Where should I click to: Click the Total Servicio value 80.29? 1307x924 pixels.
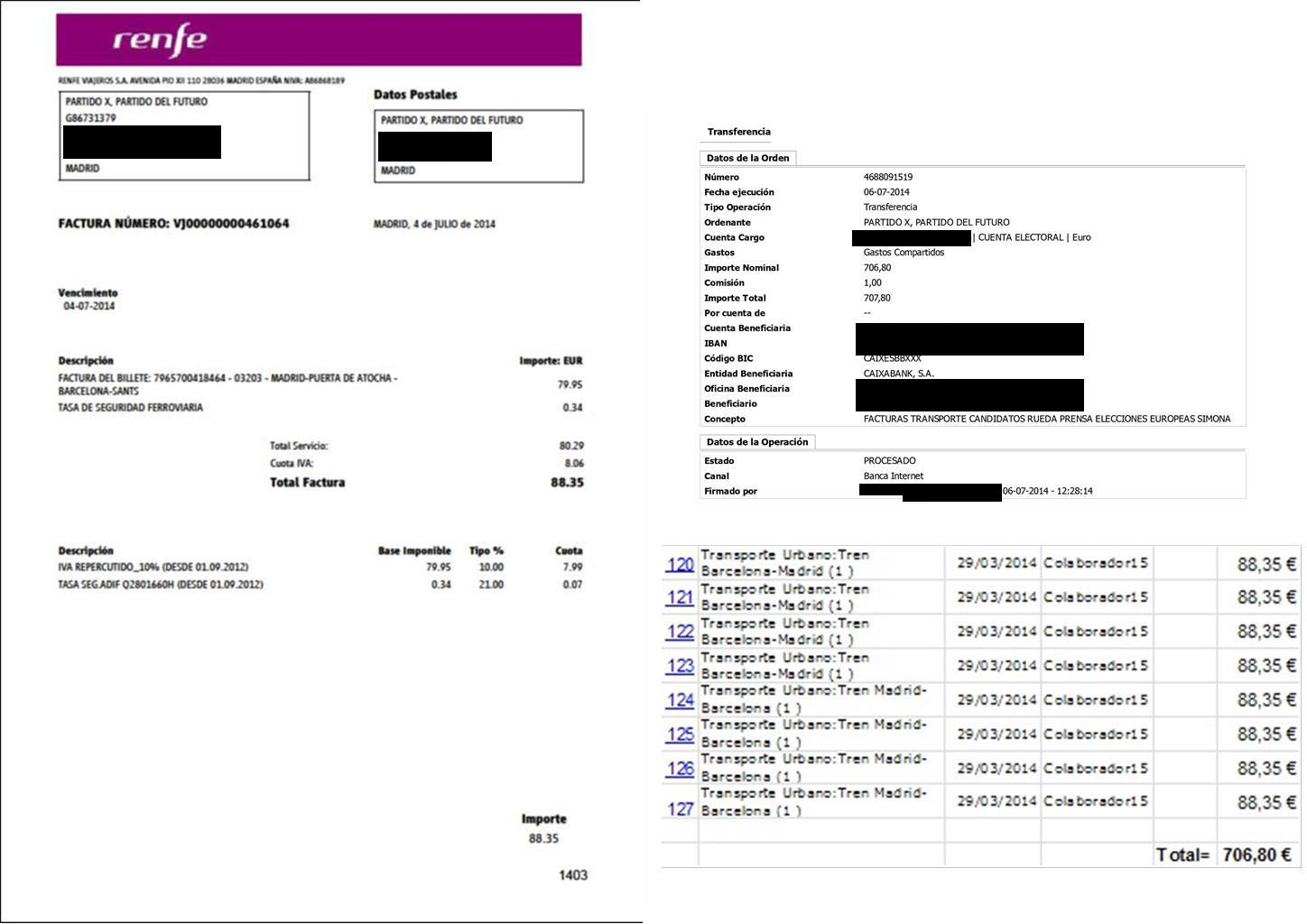point(571,446)
